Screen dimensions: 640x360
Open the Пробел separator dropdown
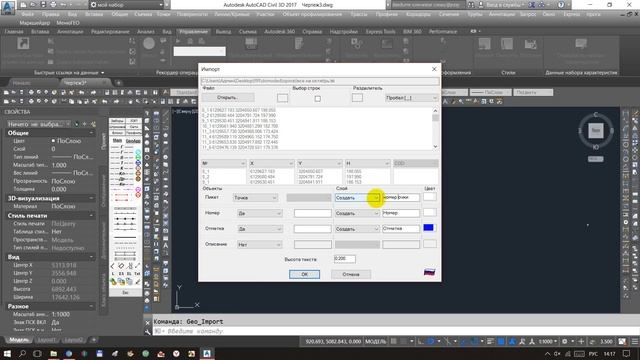click(x=411, y=98)
